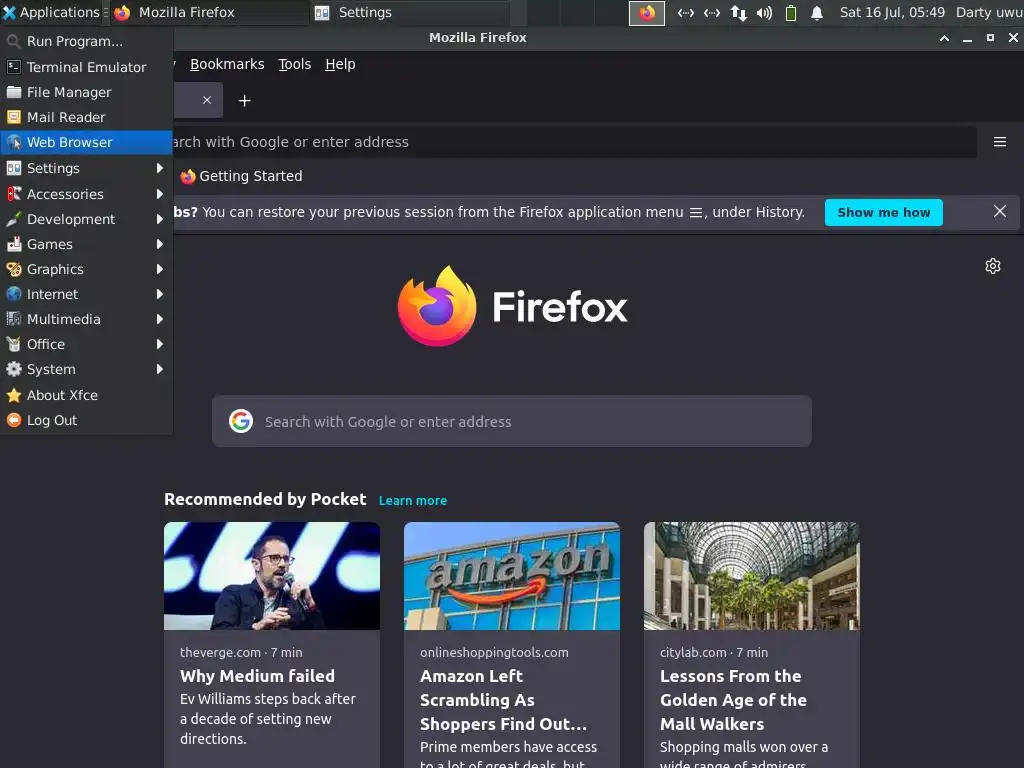Click the Mail Reader icon in menu
1024x768 pixels.
[x=14, y=117]
